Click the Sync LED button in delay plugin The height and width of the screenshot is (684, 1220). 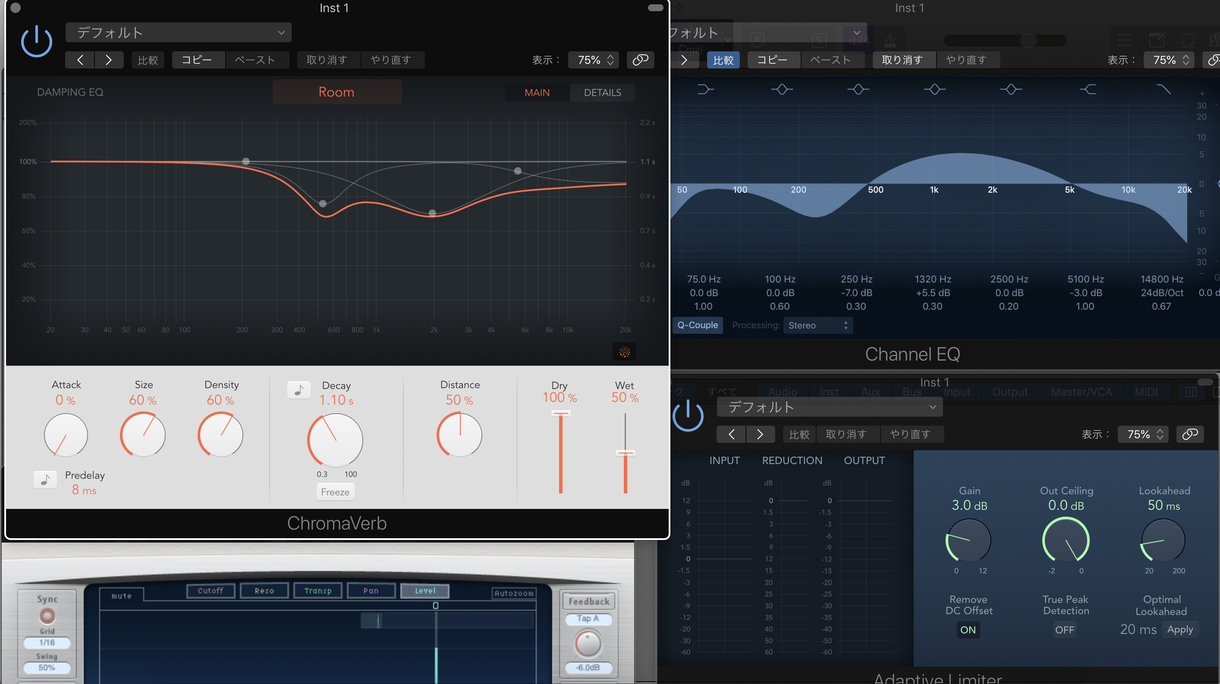click(x=47, y=616)
